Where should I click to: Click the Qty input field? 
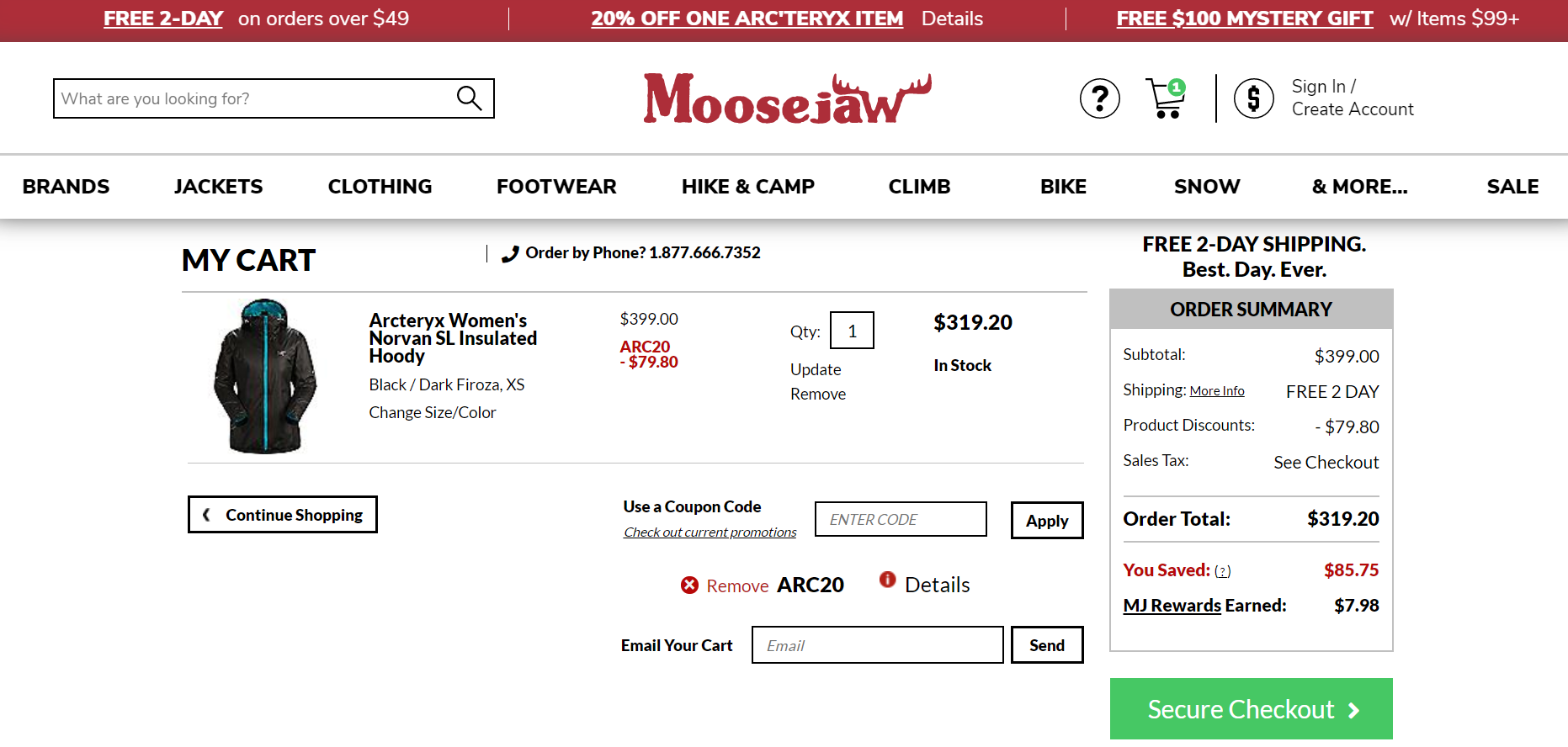(852, 330)
